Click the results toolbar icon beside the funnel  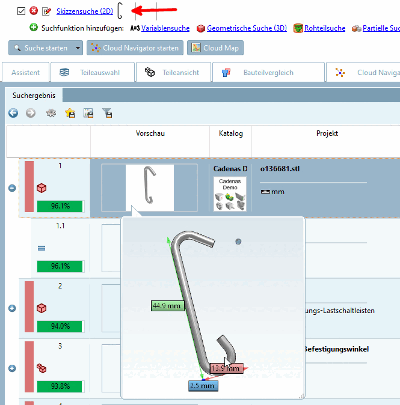coord(88,113)
